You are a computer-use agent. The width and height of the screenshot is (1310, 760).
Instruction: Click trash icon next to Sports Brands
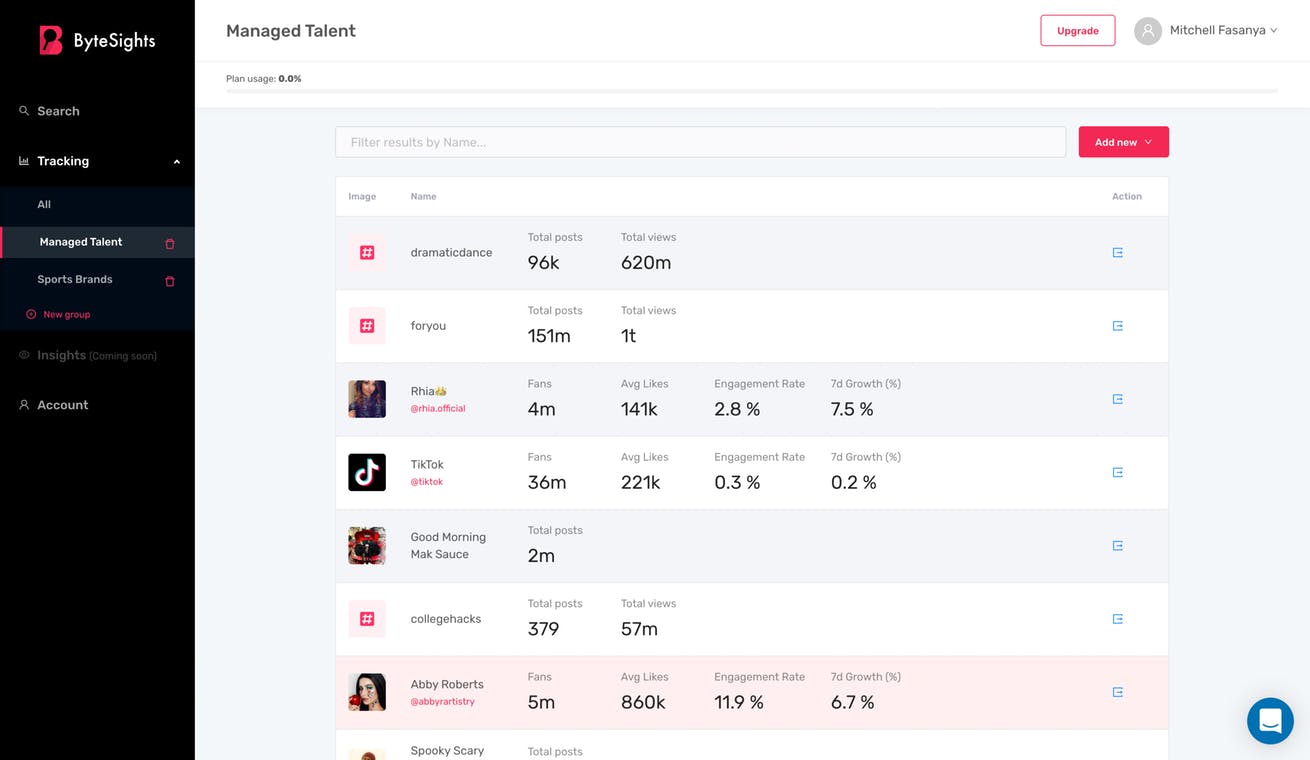[x=170, y=281]
